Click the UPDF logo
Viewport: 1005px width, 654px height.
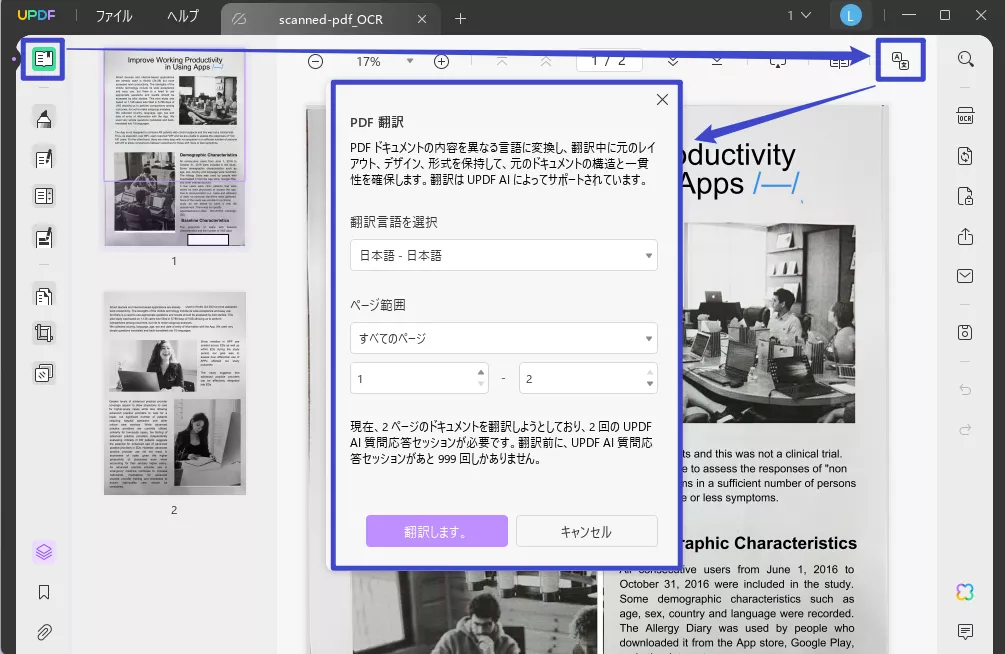(37, 15)
